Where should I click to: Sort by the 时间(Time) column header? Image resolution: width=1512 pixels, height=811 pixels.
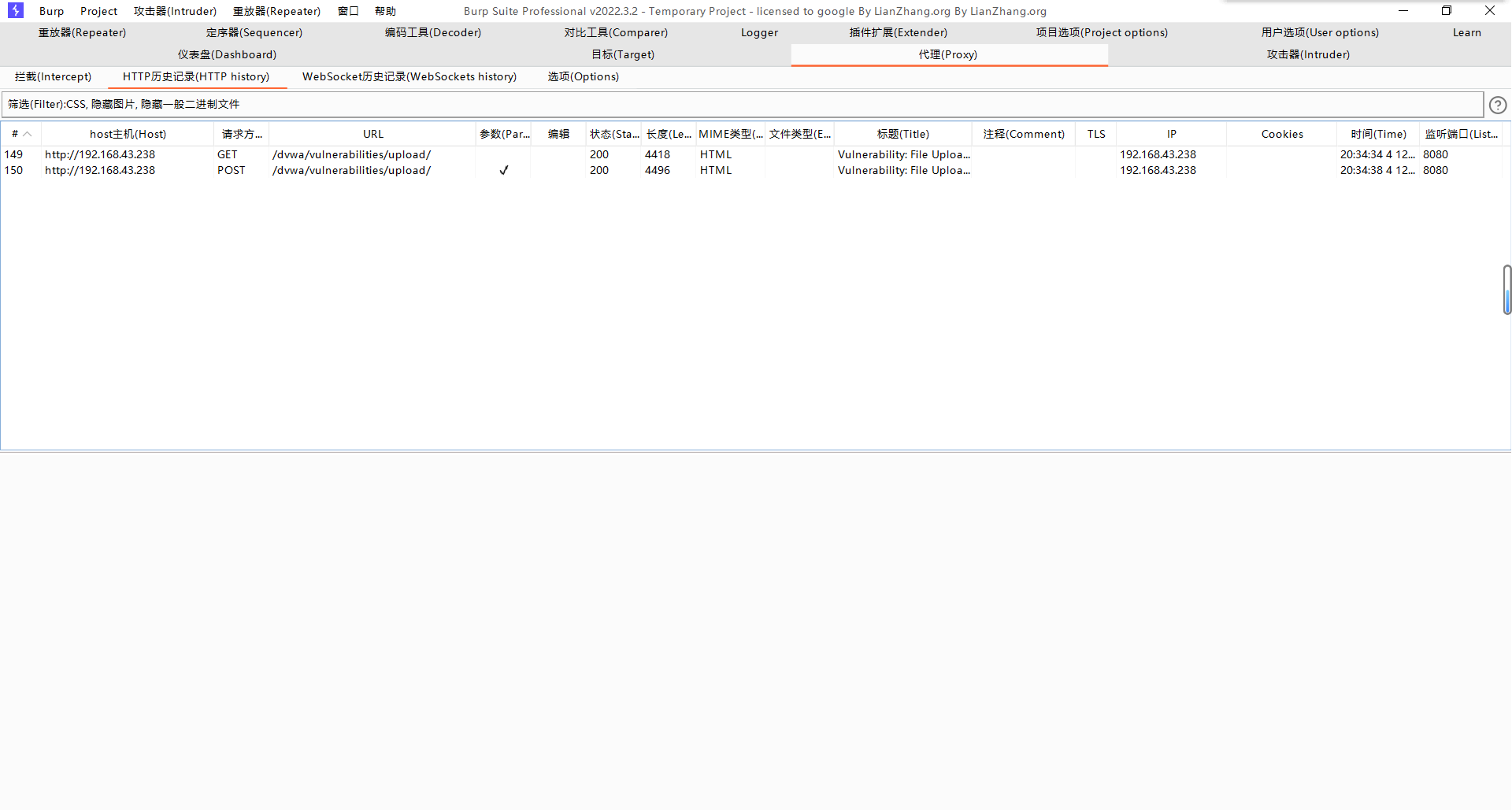click(x=1378, y=134)
